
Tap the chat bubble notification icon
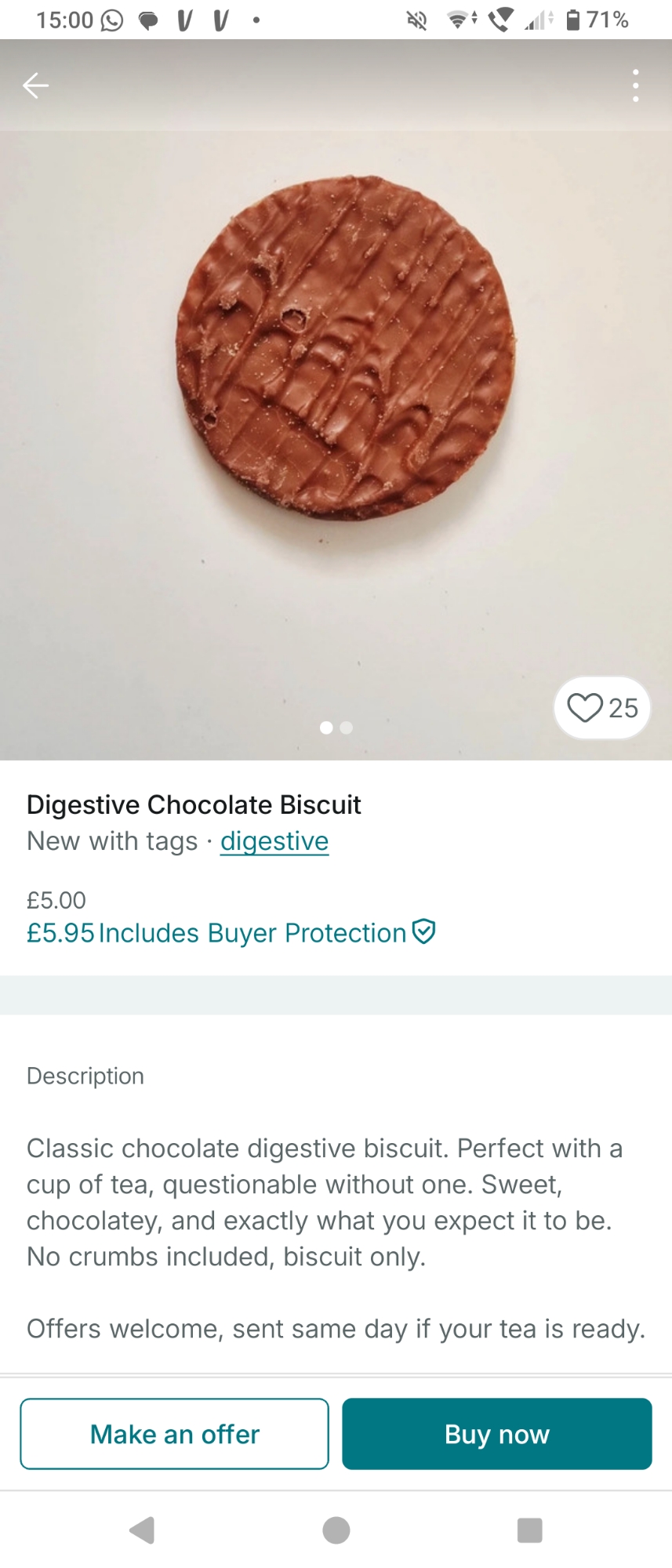tap(148, 21)
